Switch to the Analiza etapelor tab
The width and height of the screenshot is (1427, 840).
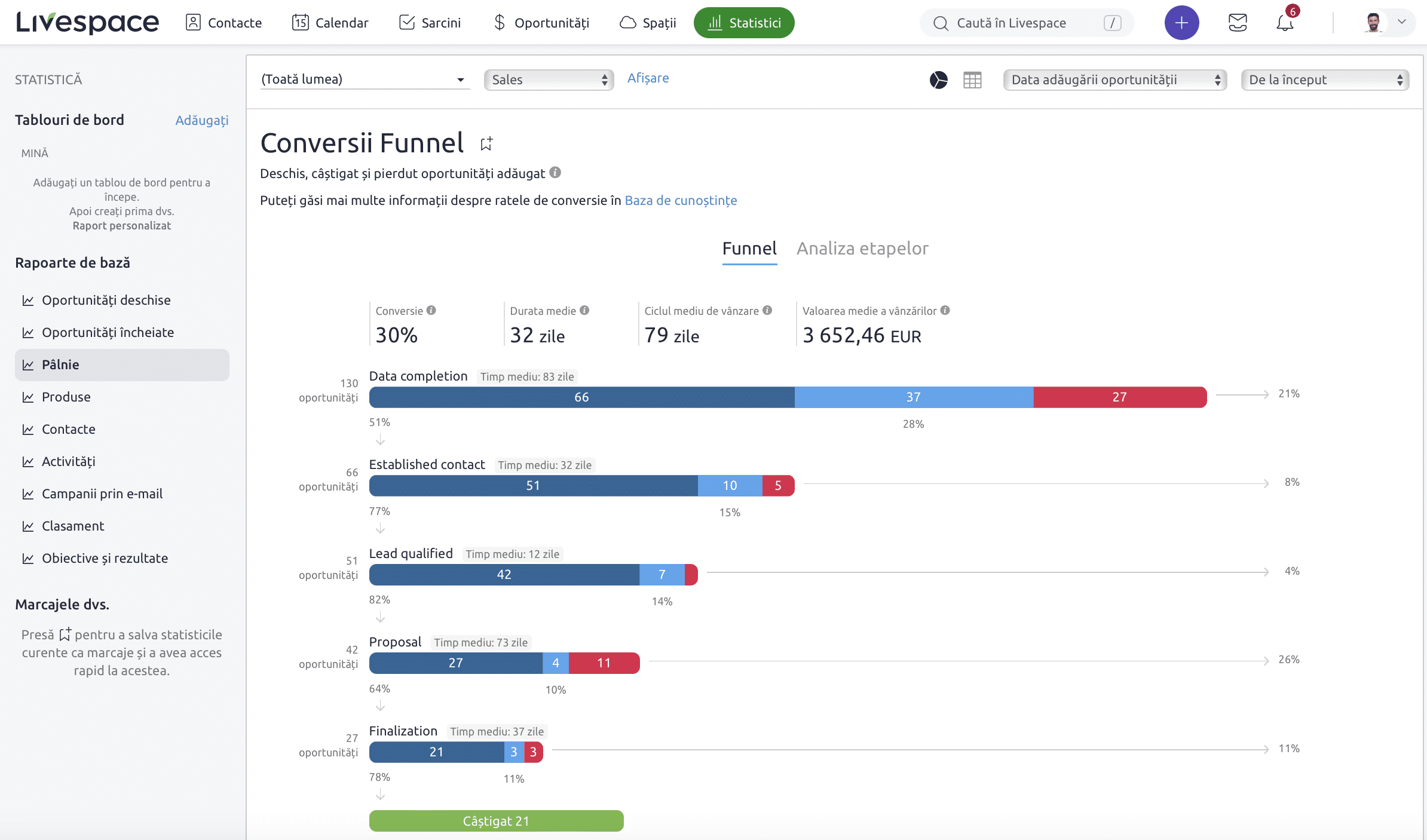[x=862, y=249]
